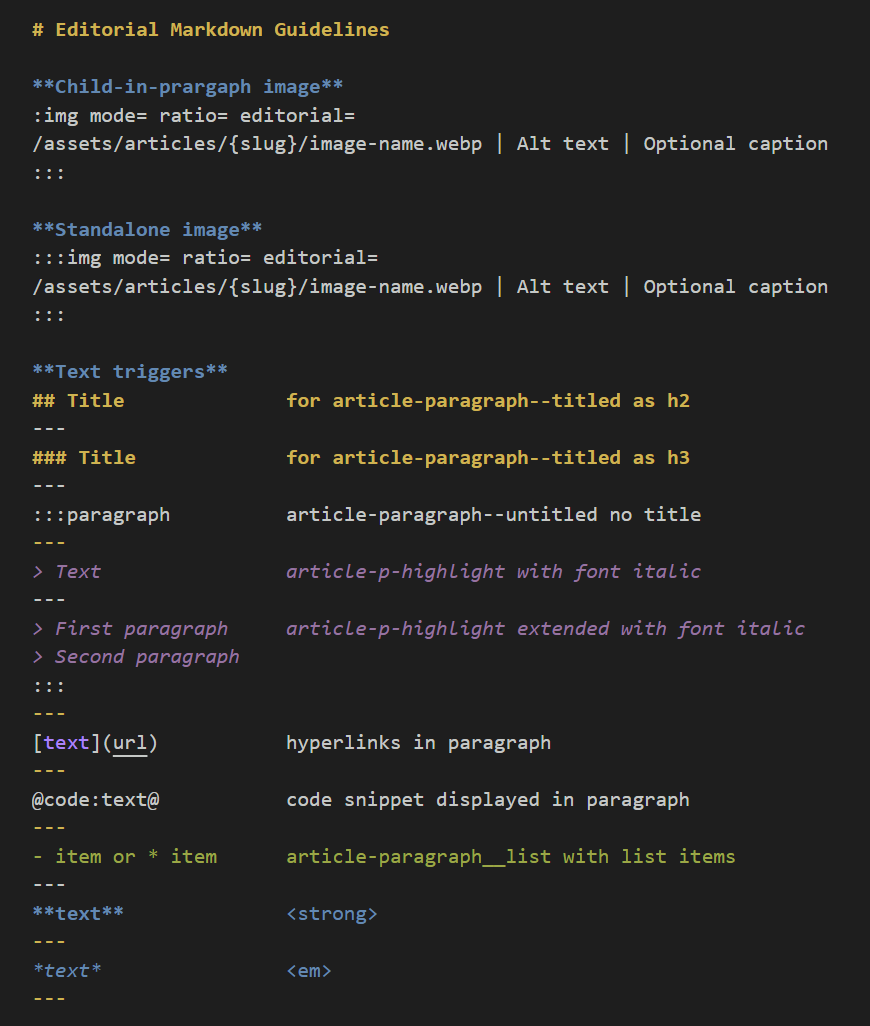The height and width of the screenshot is (1026, 870).
Task: Click the ':::img mode= ratio= editorial=' line
Action: pyautogui.click(x=205, y=258)
